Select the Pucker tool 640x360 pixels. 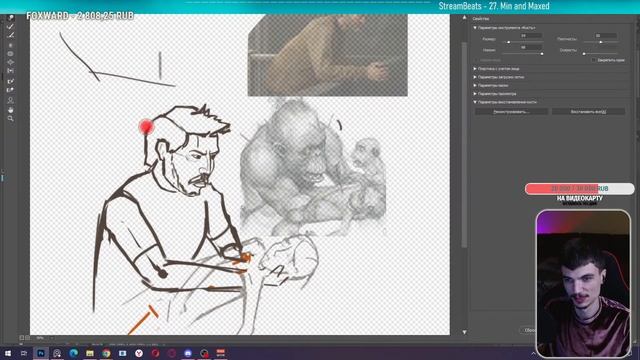[x=11, y=53]
